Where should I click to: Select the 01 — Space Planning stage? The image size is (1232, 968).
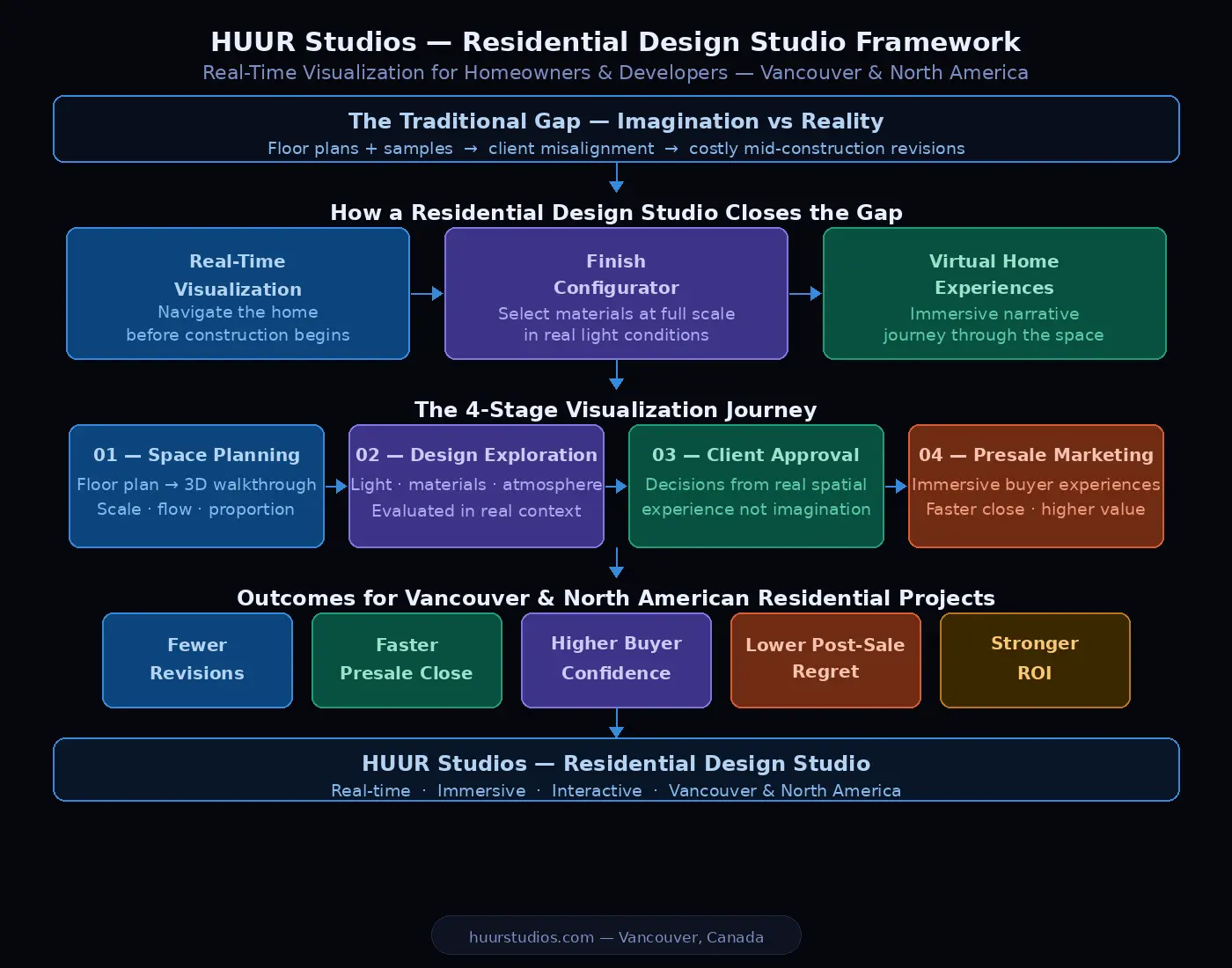tap(196, 486)
